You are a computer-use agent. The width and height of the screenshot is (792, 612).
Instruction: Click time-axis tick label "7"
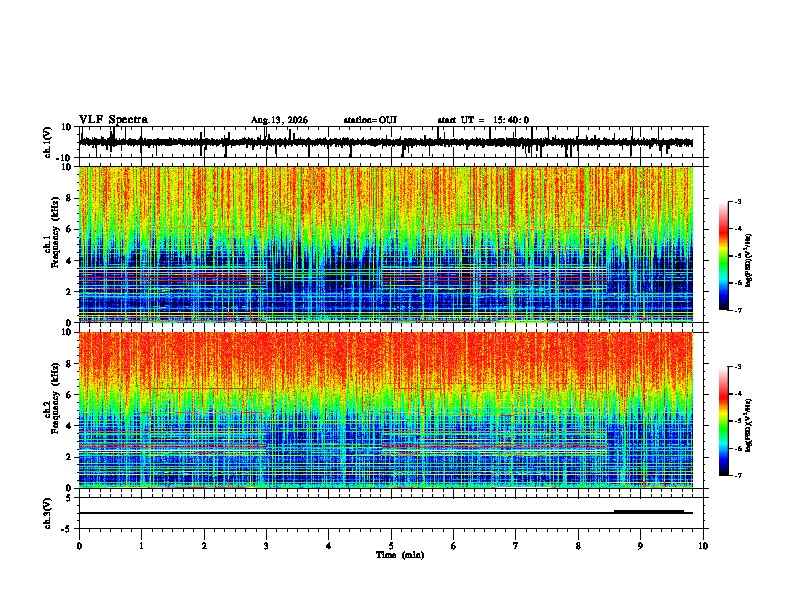point(516,546)
